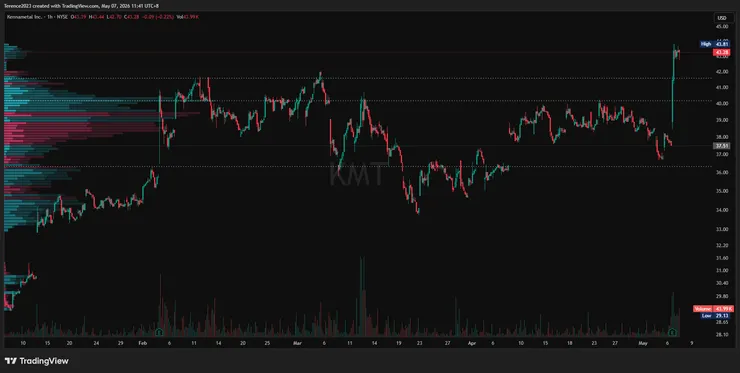The height and width of the screenshot is (373, 740).
Task: Click the 45.00 price axis label
Action: pyautogui.click(x=722, y=26)
